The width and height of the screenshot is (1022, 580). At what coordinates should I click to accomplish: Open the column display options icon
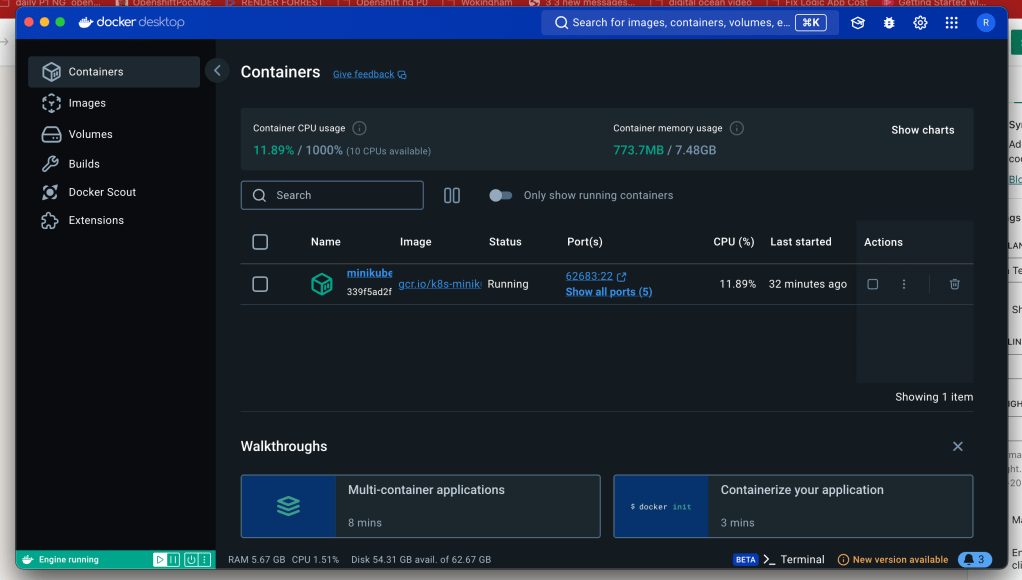pyautogui.click(x=452, y=196)
